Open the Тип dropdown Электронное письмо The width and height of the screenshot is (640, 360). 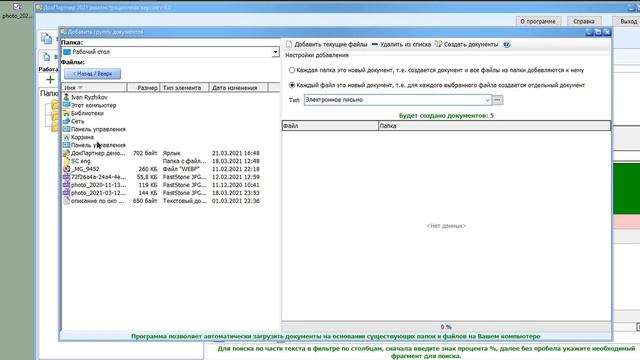[x=398, y=100]
